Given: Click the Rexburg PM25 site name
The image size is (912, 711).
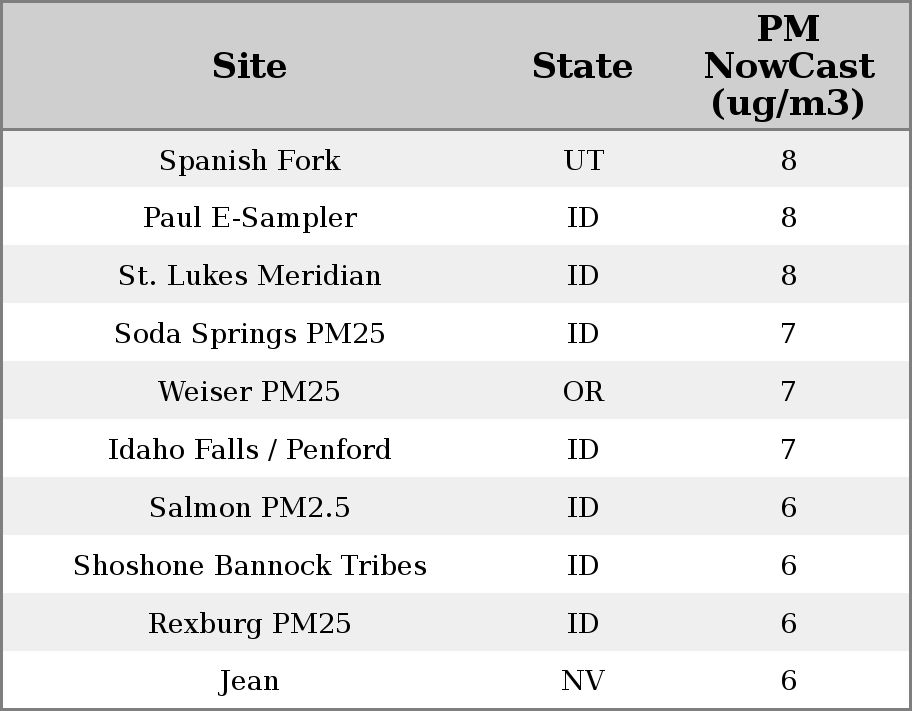Looking at the screenshot, I should click(249, 624).
